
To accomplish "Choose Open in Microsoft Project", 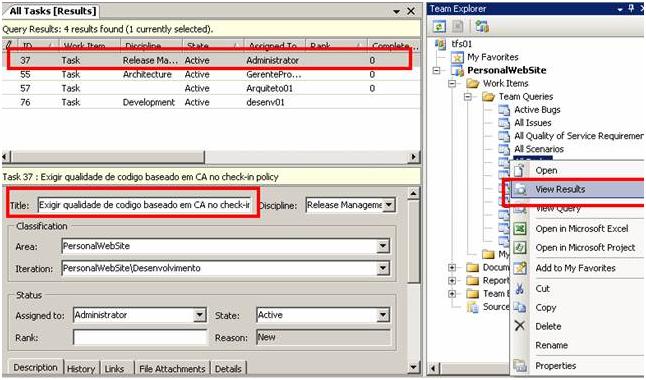I will (x=585, y=247).
